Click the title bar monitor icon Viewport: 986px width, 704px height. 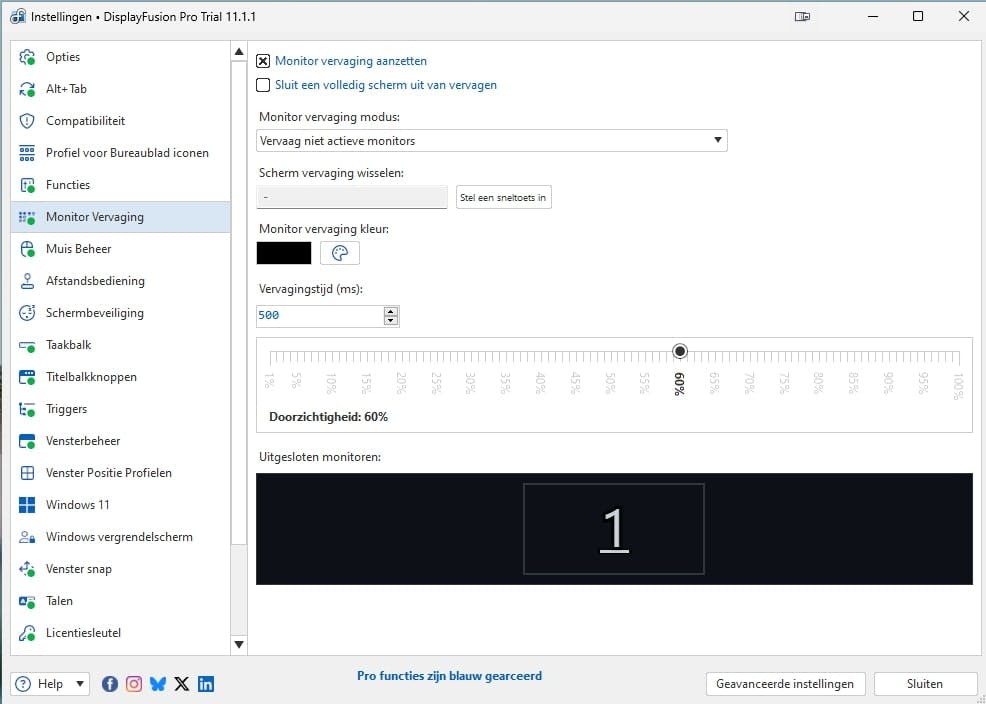[802, 17]
